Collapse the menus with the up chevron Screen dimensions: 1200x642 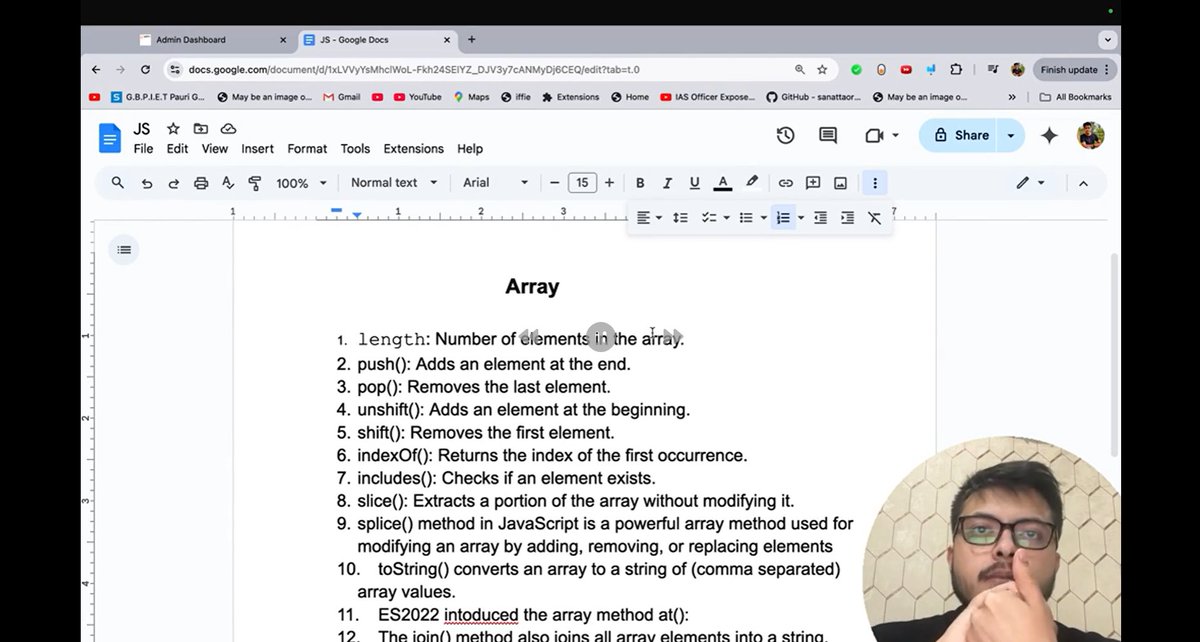pos(1082,183)
